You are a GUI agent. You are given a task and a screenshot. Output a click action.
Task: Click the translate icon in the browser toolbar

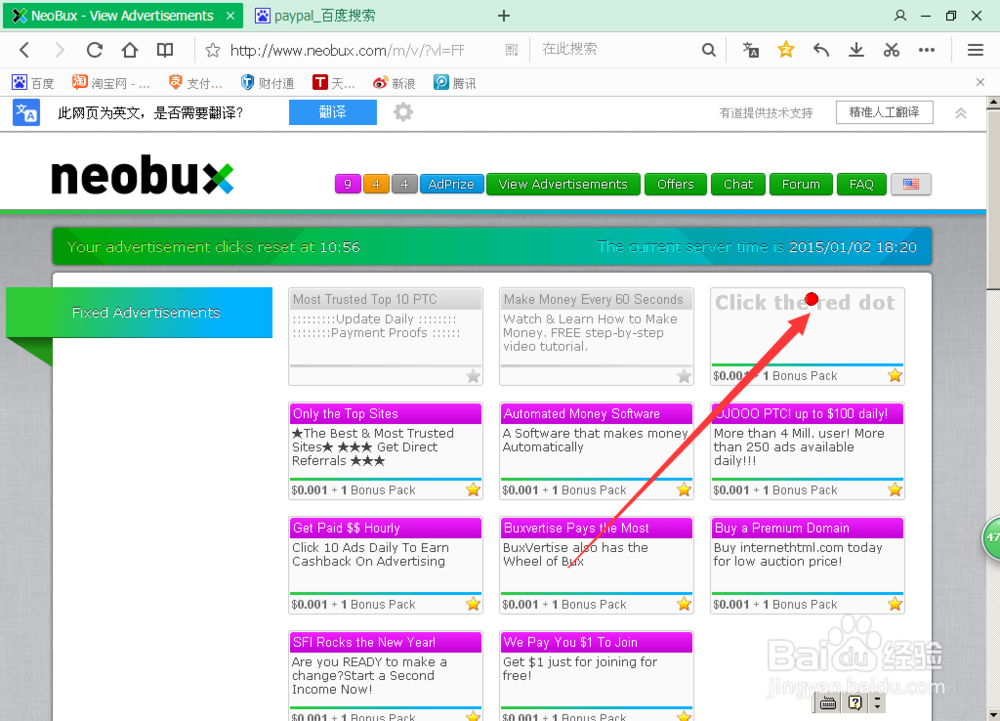click(x=751, y=49)
